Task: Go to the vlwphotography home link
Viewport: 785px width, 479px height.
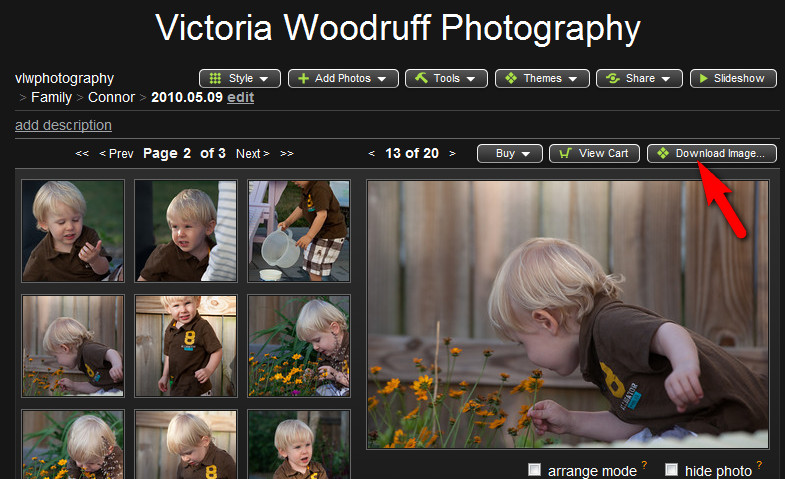Action: tap(65, 79)
